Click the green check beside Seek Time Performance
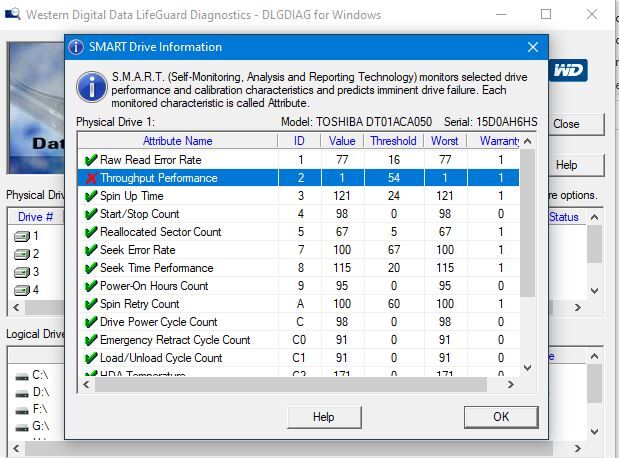Viewport: 619px width, 458px height. [x=91, y=268]
